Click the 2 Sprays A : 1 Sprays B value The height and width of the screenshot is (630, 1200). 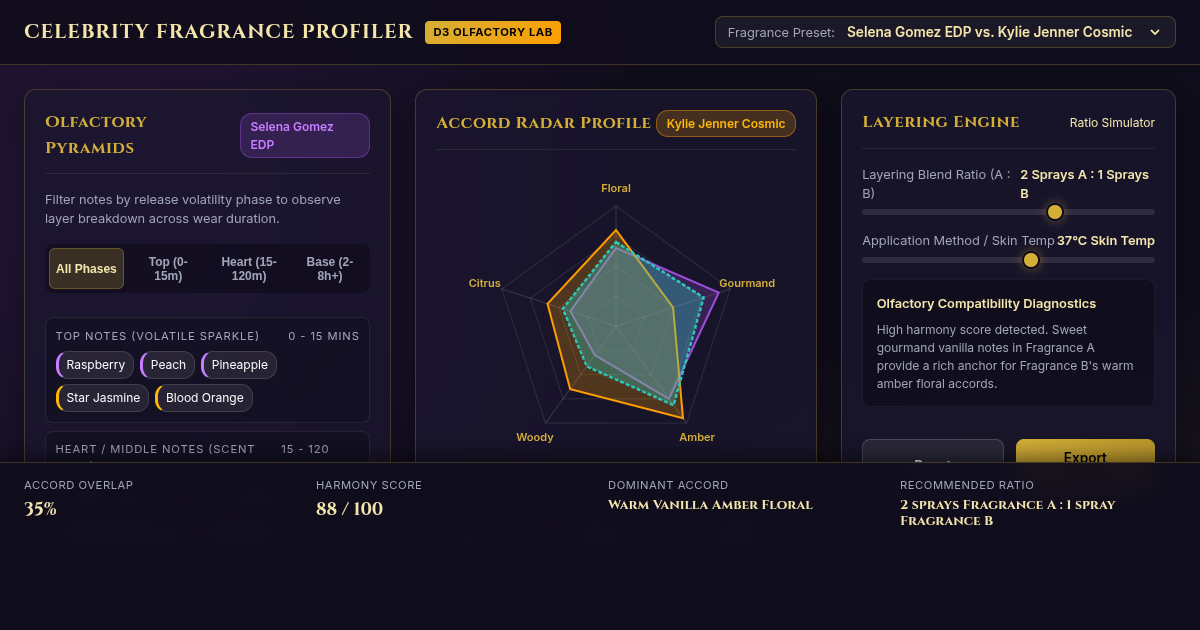pyautogui.click(x=1085, y=184)
